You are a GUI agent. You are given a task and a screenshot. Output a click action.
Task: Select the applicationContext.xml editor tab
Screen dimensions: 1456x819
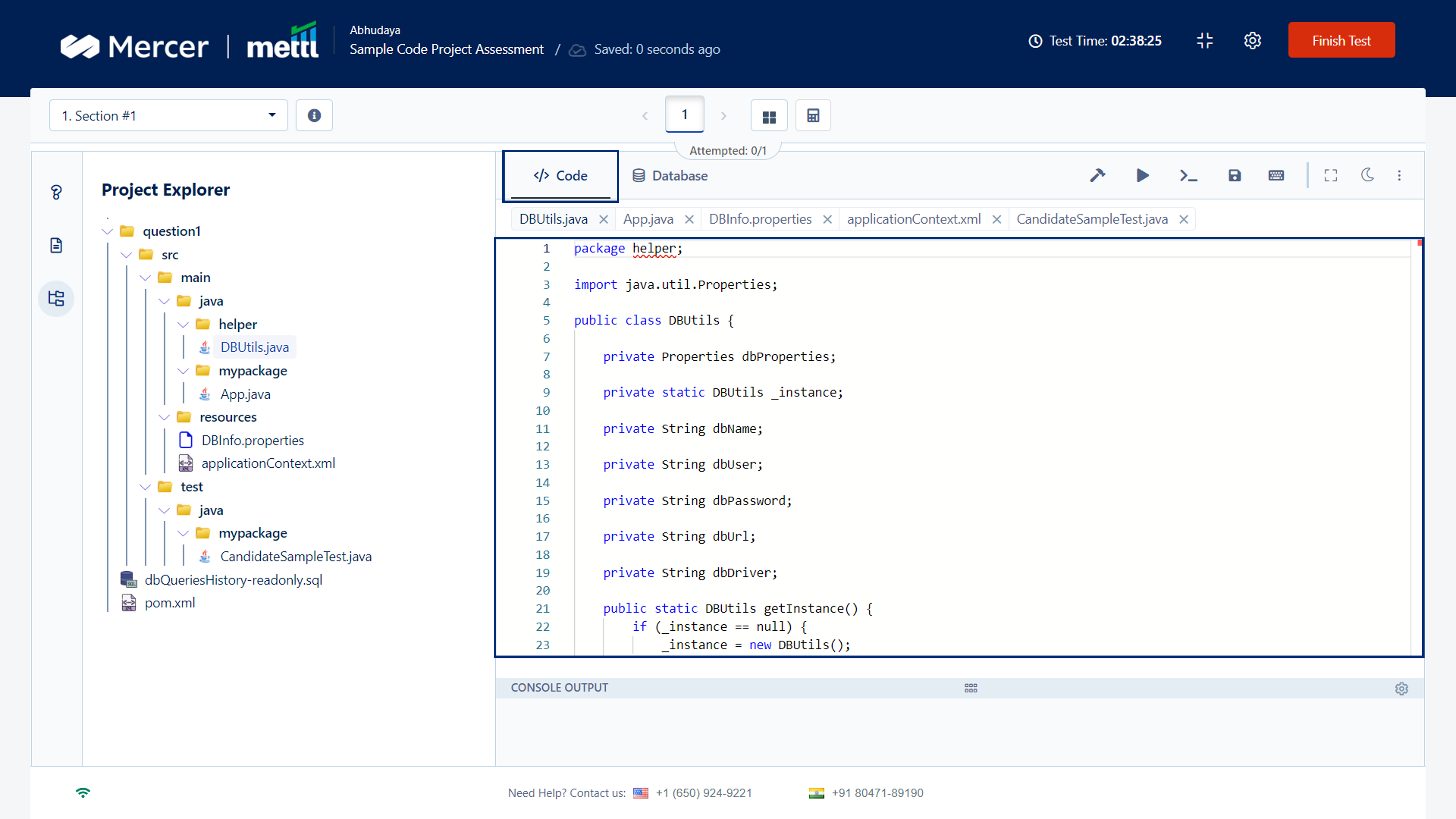(x=914, y=219)
